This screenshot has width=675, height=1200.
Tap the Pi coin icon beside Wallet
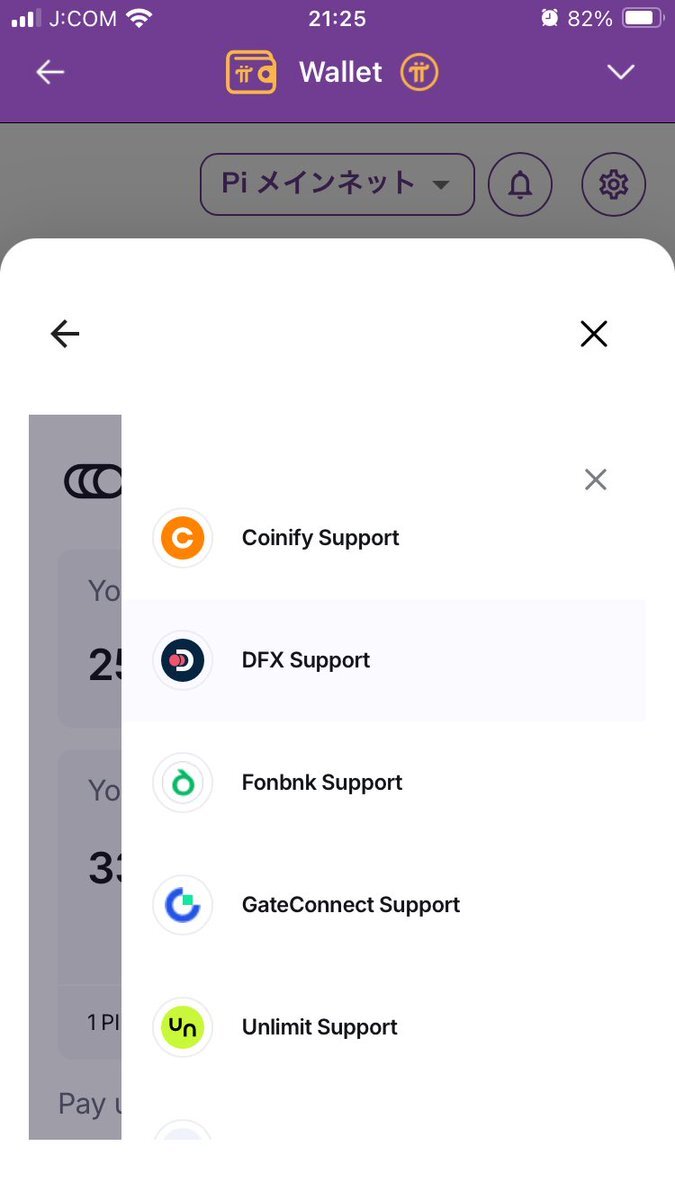point(419,72)
